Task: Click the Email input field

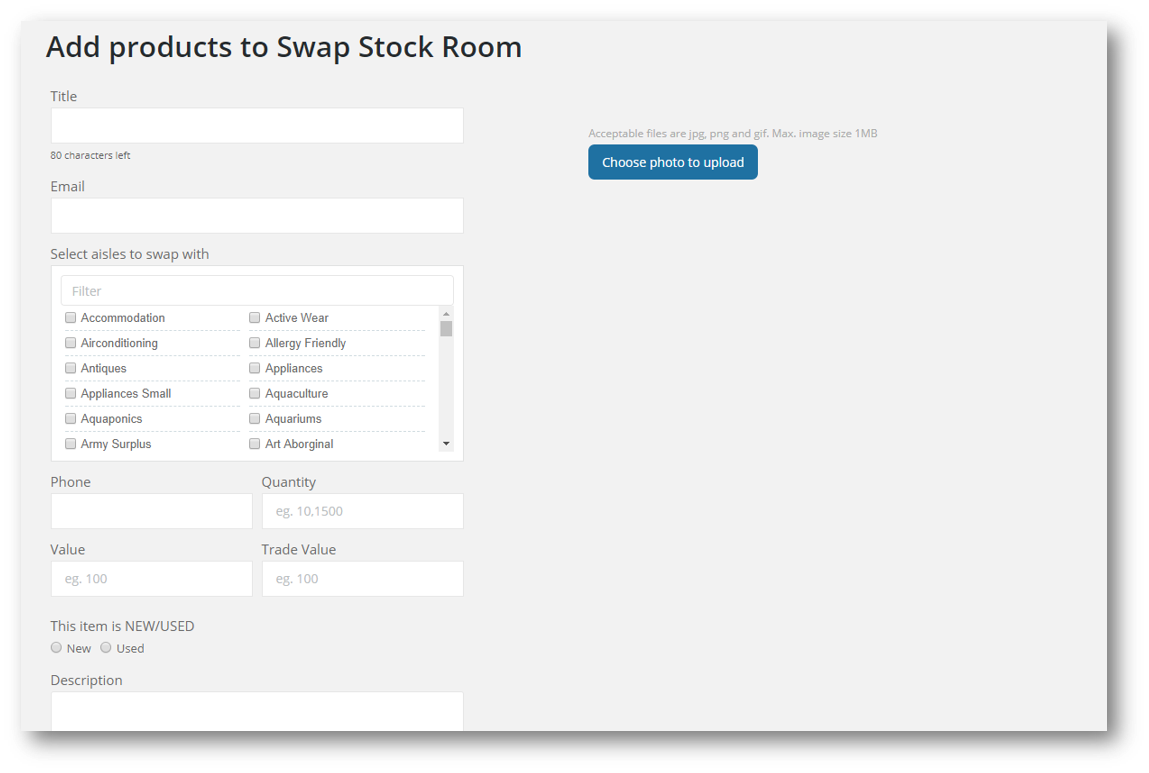Action: [x=256, y=215]
